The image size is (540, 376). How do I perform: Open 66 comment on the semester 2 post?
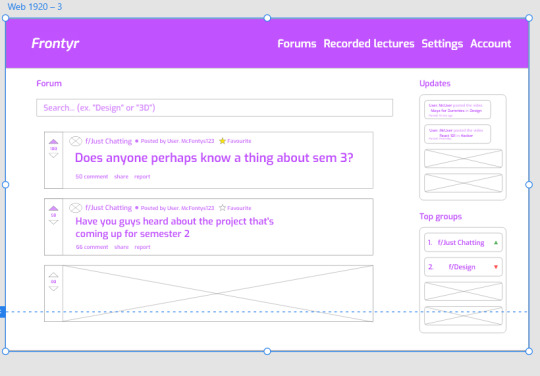click(x=92, y=247)
